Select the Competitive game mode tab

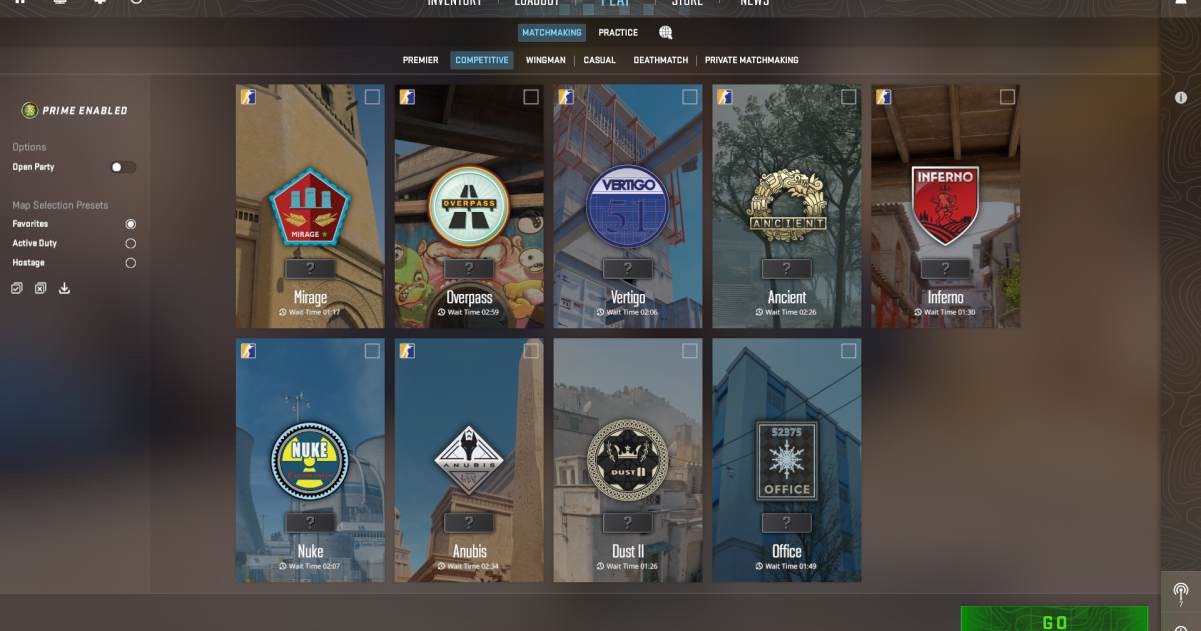click(481, 60)
